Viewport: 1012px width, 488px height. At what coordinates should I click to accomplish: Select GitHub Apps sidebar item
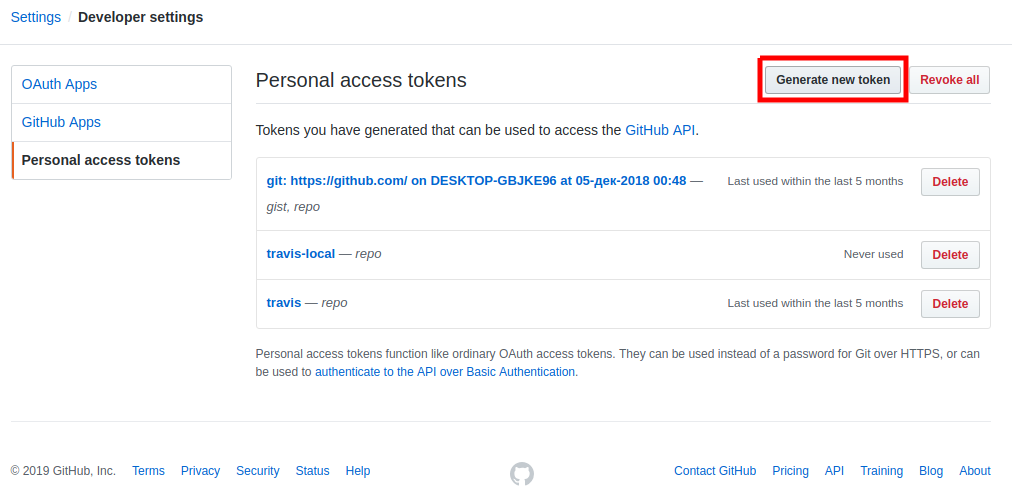click(x=62, y=122)
